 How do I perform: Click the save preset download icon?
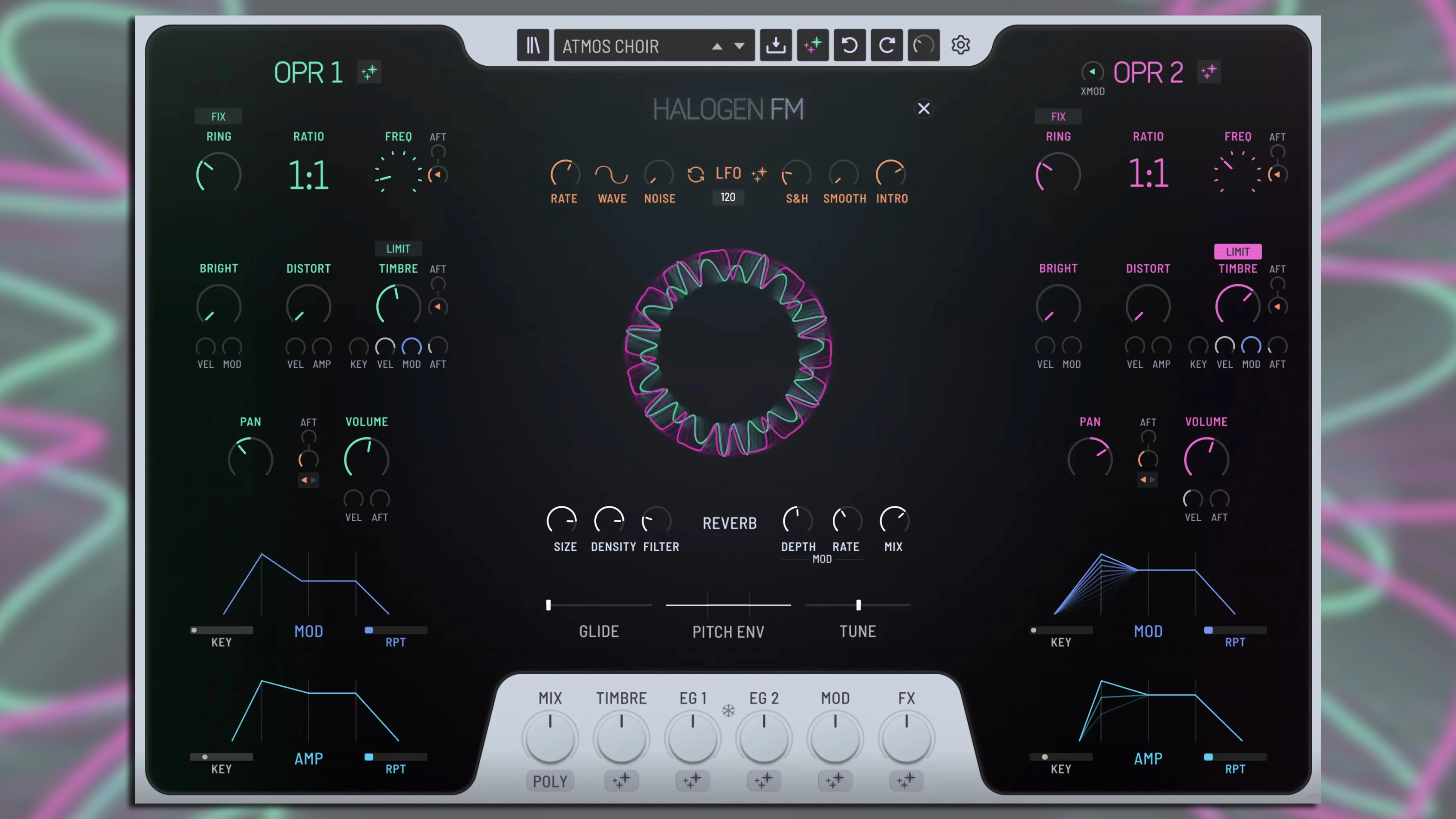pyautogui.click(x=776, y=45)
